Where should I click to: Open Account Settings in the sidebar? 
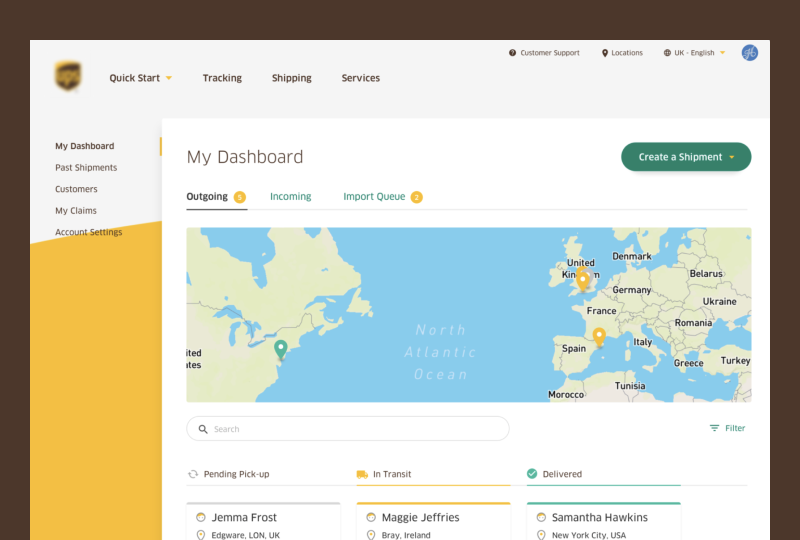tap(89, 232)
